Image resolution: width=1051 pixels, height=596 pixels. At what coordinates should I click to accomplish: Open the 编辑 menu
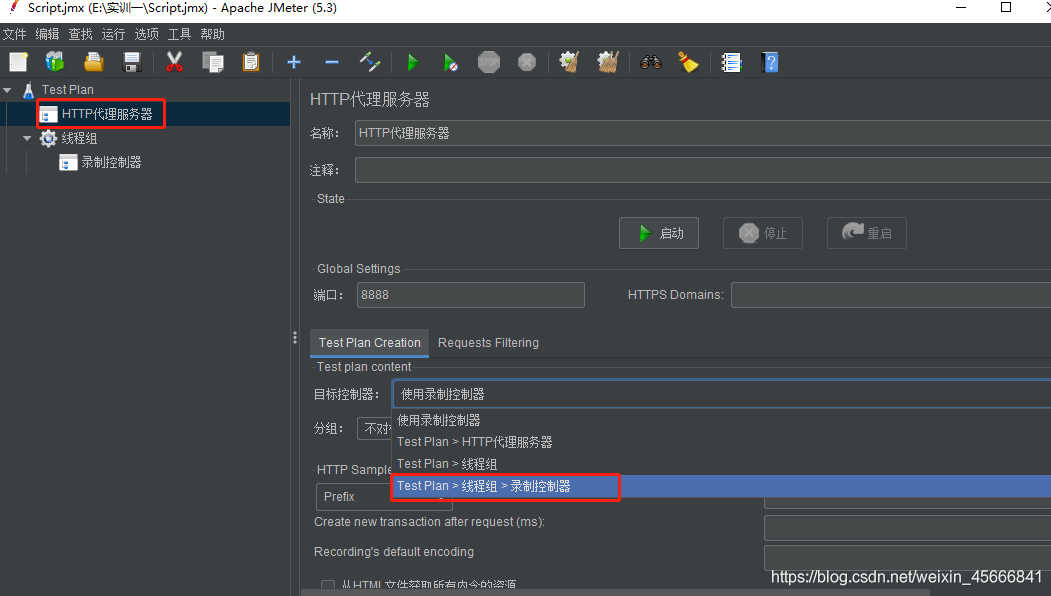[48, 34]
